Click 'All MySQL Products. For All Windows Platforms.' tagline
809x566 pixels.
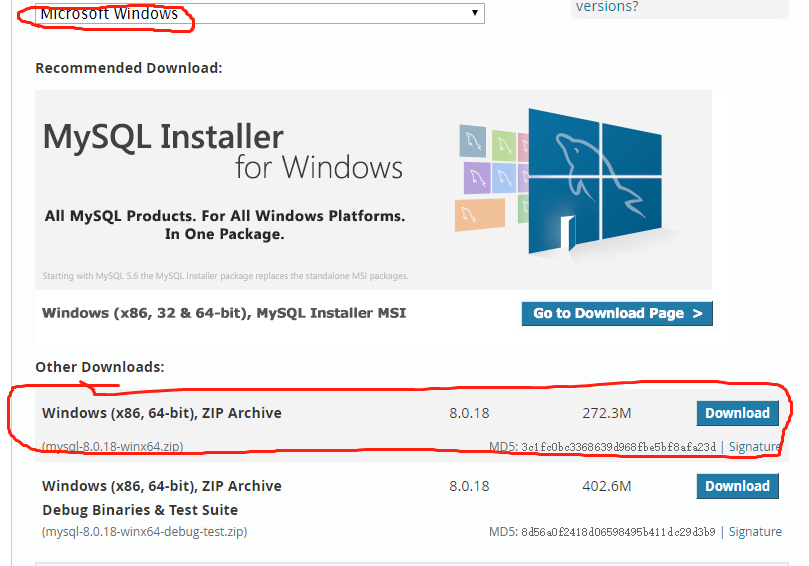(x=224, y=216)
